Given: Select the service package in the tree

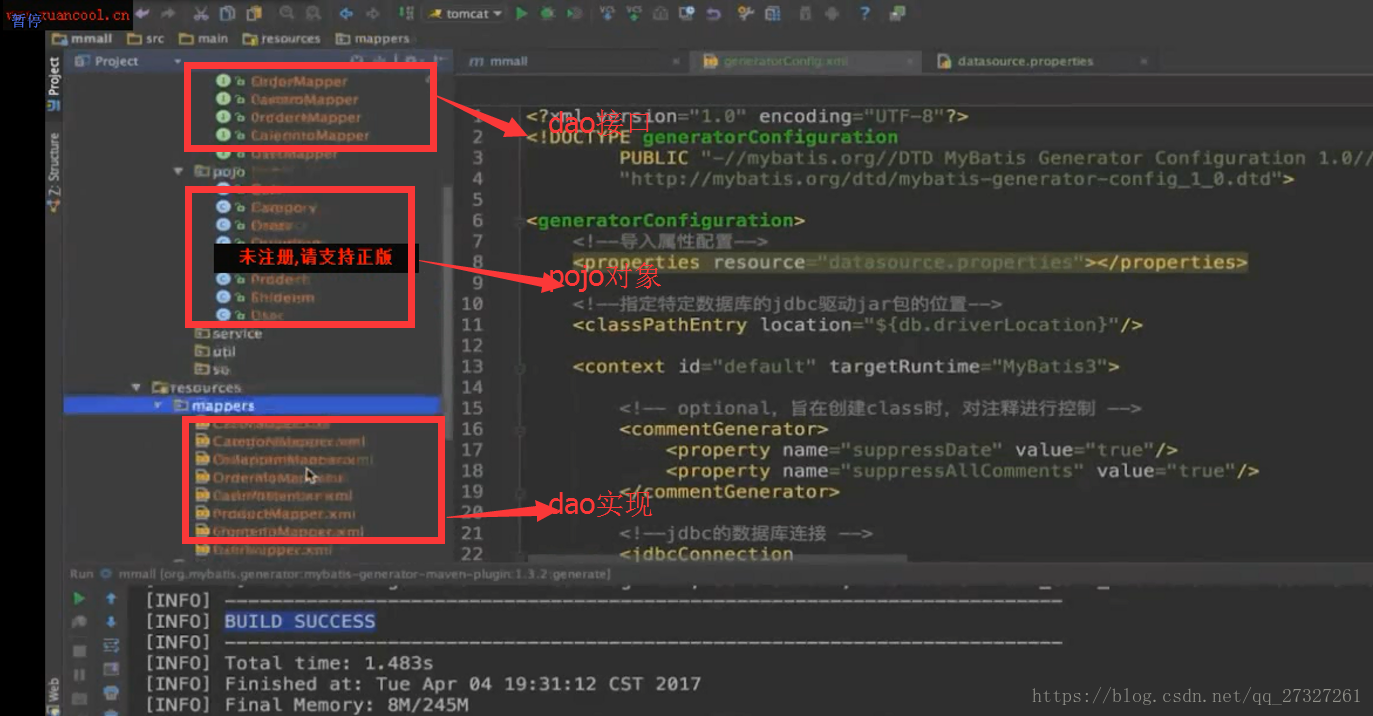Looking at the screenshot, I should (228, 334).
